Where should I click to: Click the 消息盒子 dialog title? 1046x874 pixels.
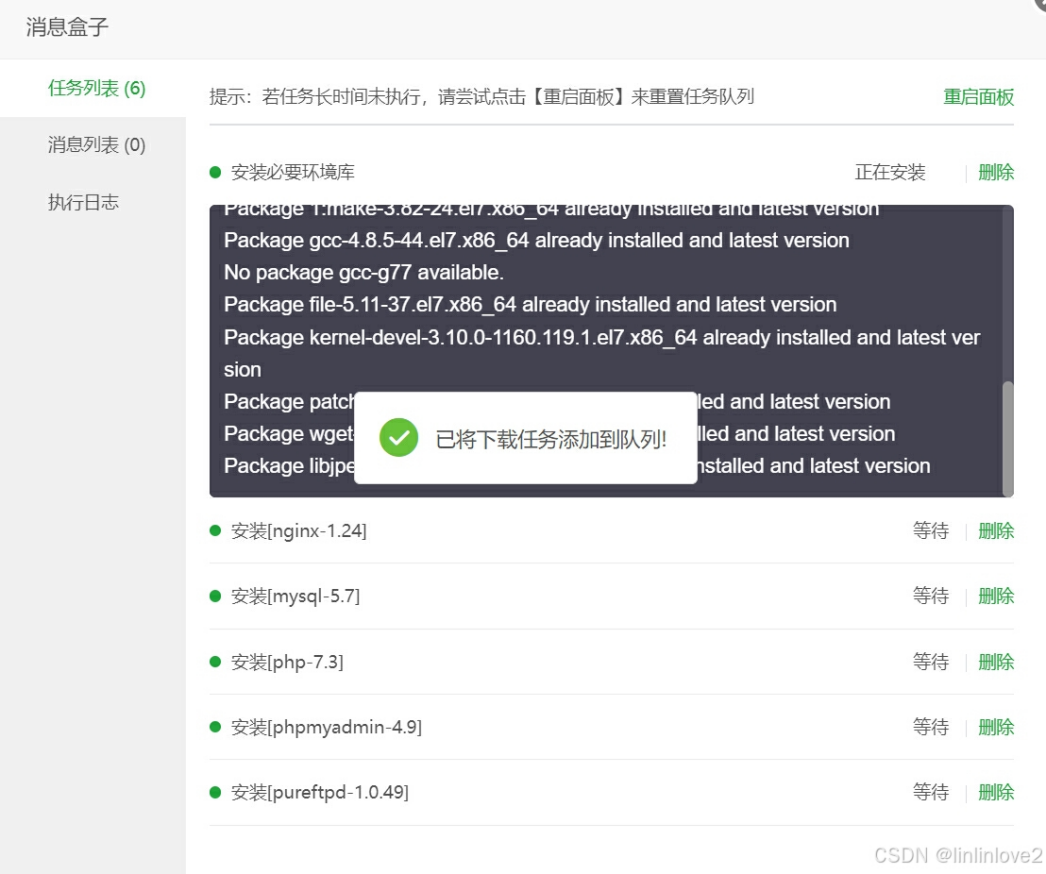tap(67, 27)
